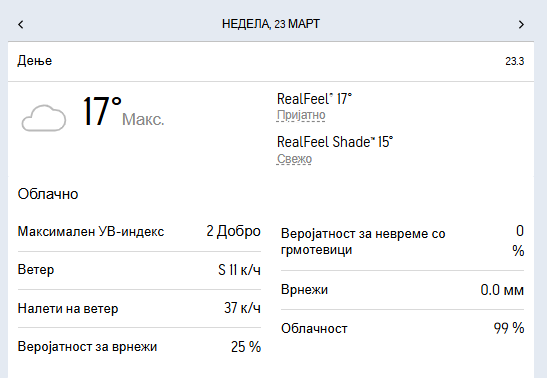Click the RealFeel 17° value
Viewport: 547px width, 378px height.
pos(314,99)
